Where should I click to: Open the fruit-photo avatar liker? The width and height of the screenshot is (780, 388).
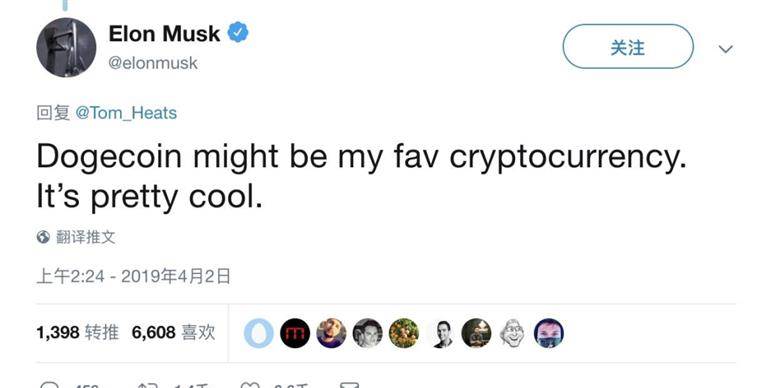tap(404, 333)
